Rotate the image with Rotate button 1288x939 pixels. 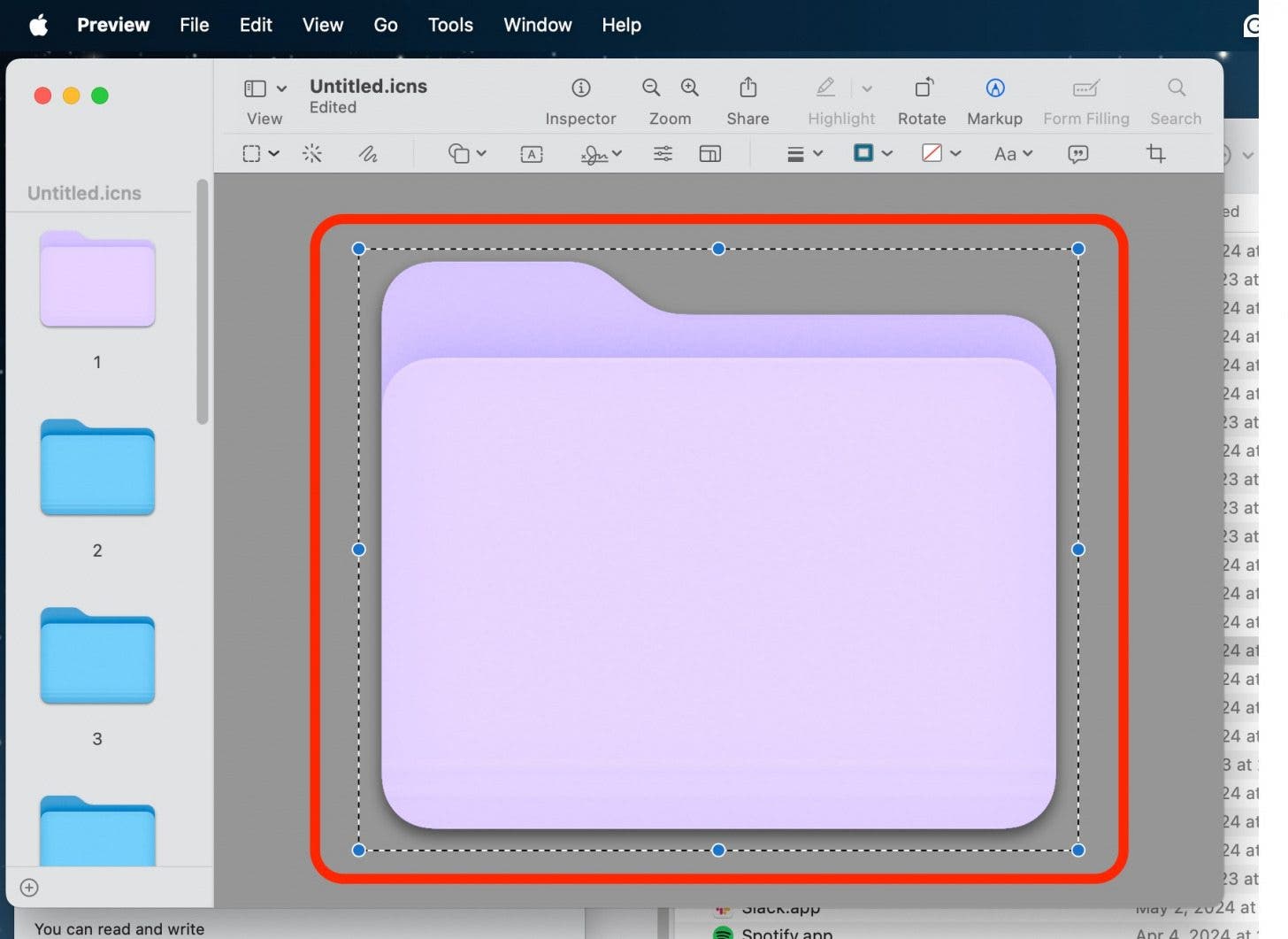point(922,89)
